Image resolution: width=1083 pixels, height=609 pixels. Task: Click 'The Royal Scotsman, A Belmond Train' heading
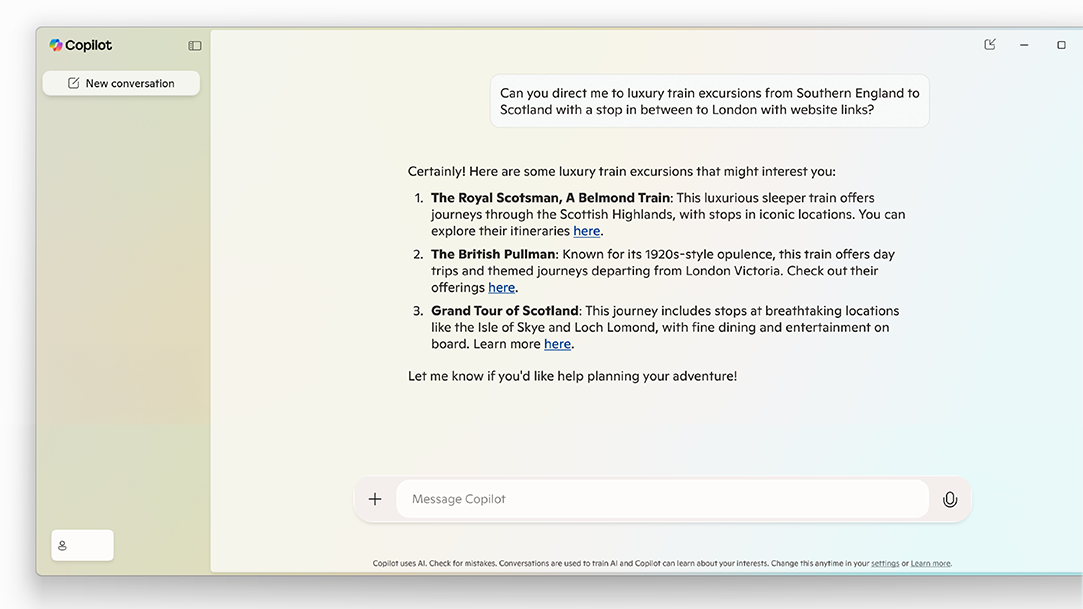pos(550,198)
